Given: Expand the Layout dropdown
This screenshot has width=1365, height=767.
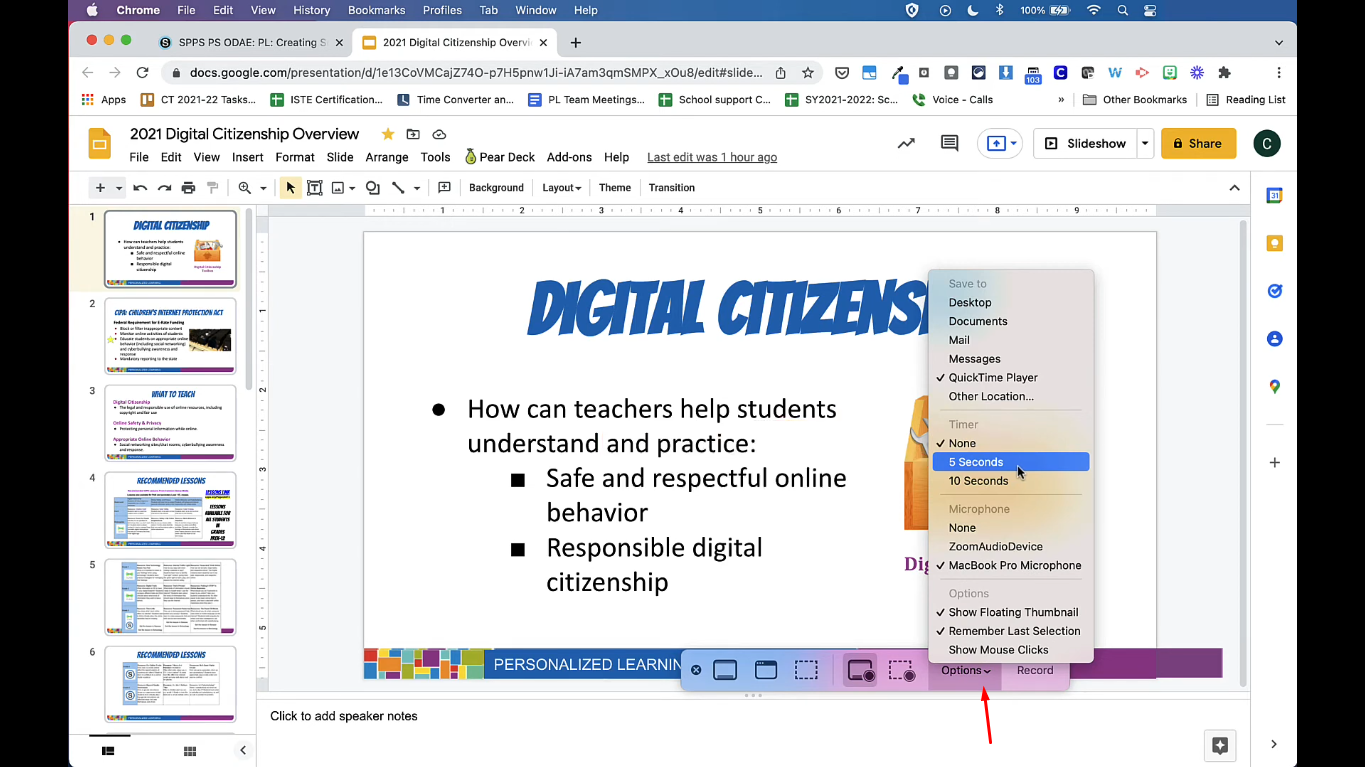Looking at the screenshot, I should 561,188.
